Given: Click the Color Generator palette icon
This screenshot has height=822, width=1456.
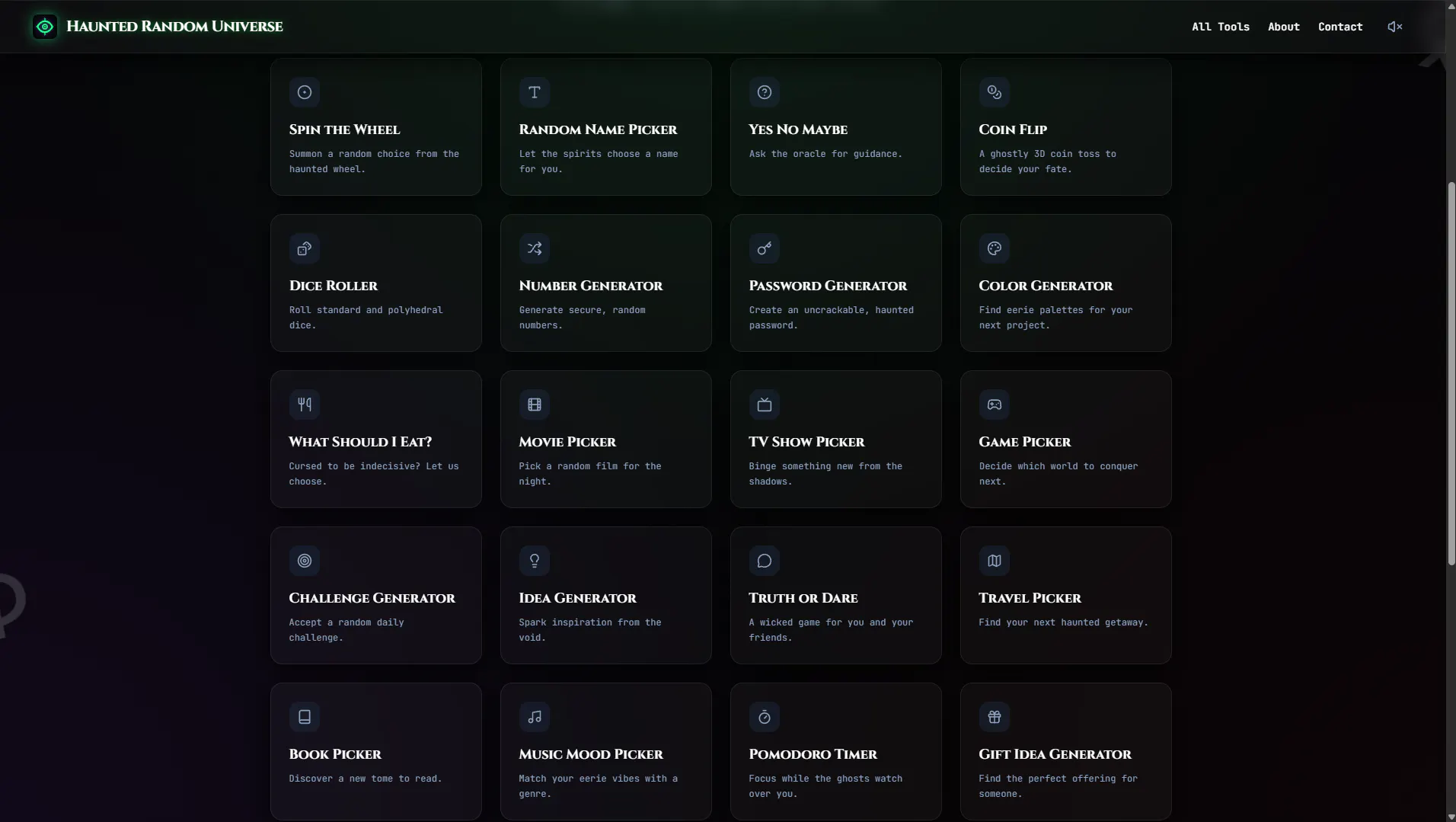Looking at the screenshot, I should (995, 248).
